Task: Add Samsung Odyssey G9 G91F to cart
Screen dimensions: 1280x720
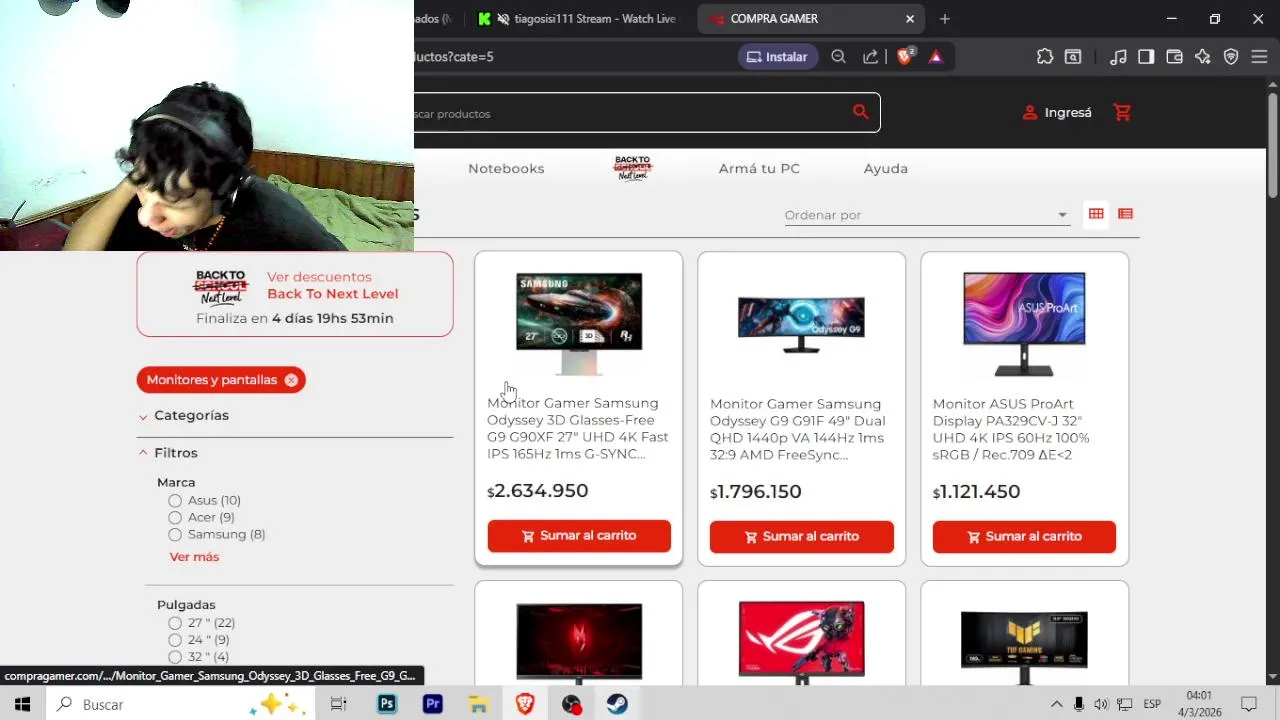Action: tap(801, 537)
